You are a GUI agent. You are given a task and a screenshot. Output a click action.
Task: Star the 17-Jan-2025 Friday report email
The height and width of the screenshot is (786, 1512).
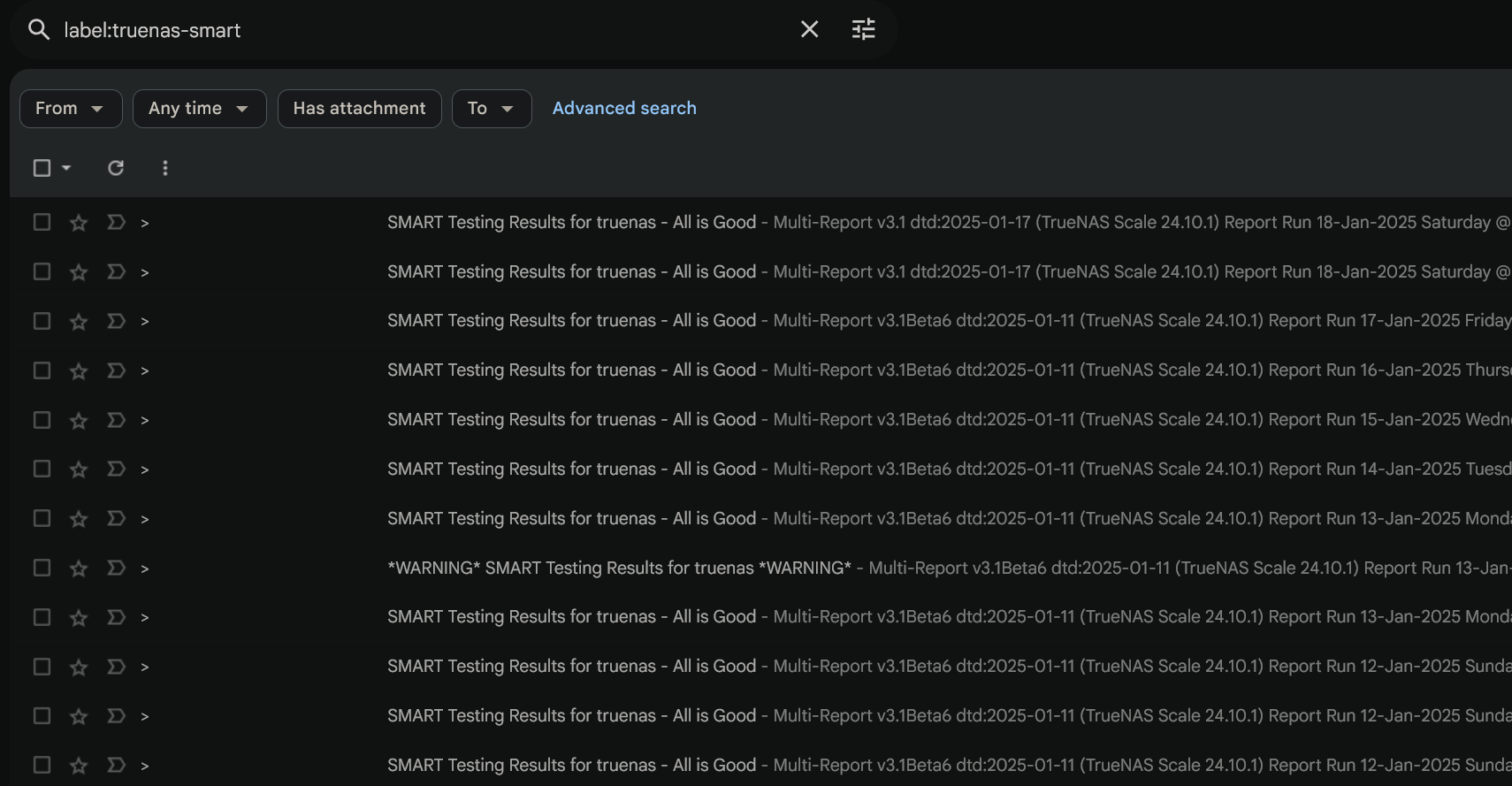79,321
